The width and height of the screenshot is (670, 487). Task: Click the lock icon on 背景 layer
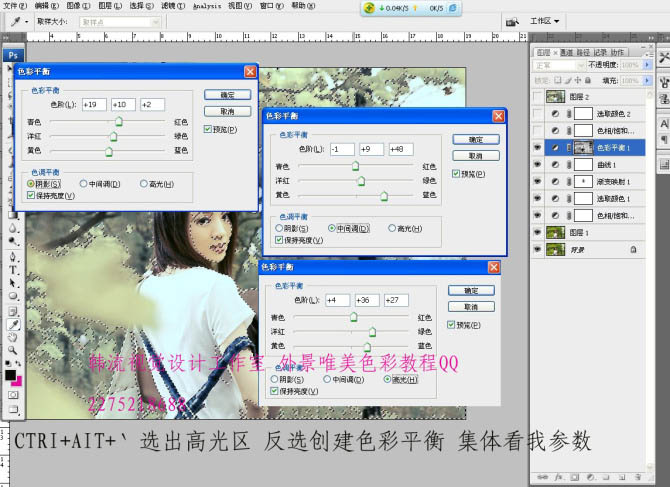tap(632, 248)
